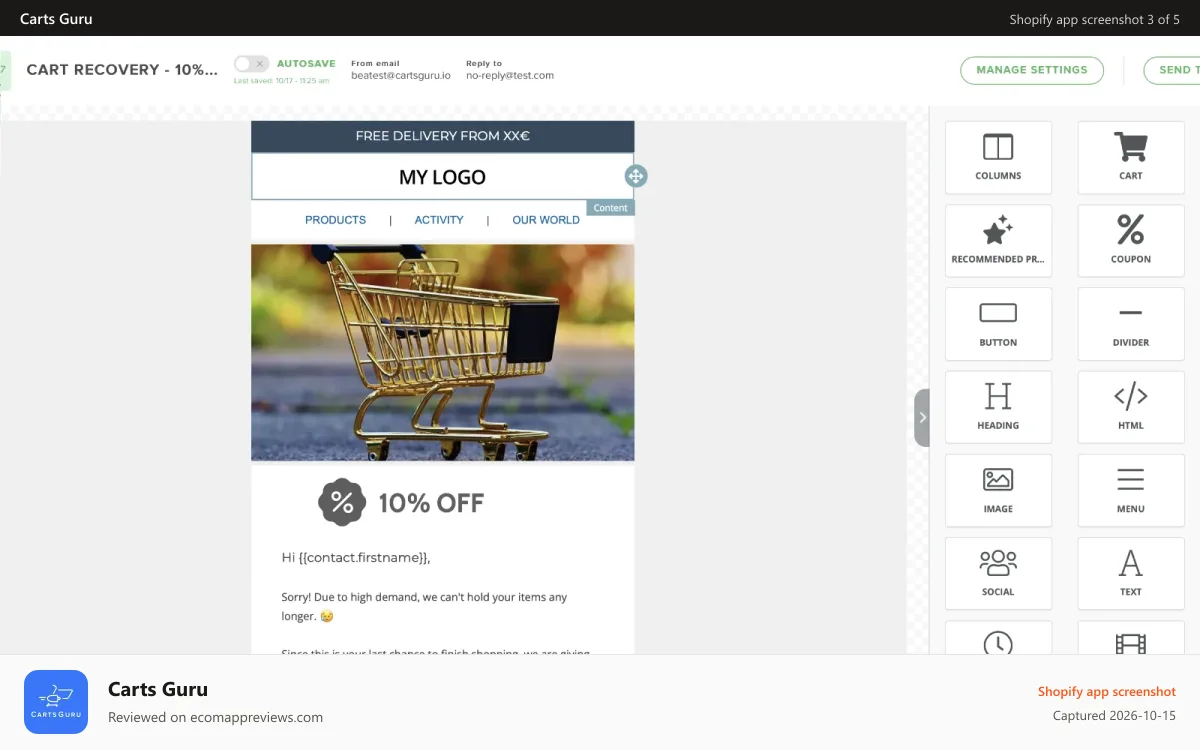1200x750 pixels.
Task: Add a Columns block
Action: click(x=998, y=157)
